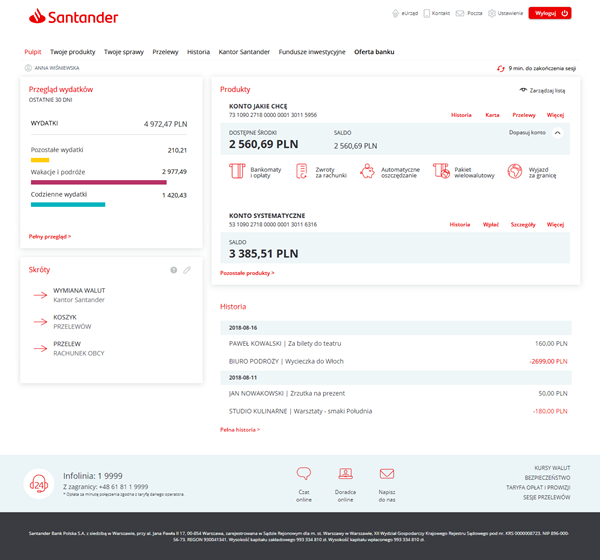Open the help question mark in Skróty
The width and height of the screenshot is (600, 560).
(x=174, y=270)
